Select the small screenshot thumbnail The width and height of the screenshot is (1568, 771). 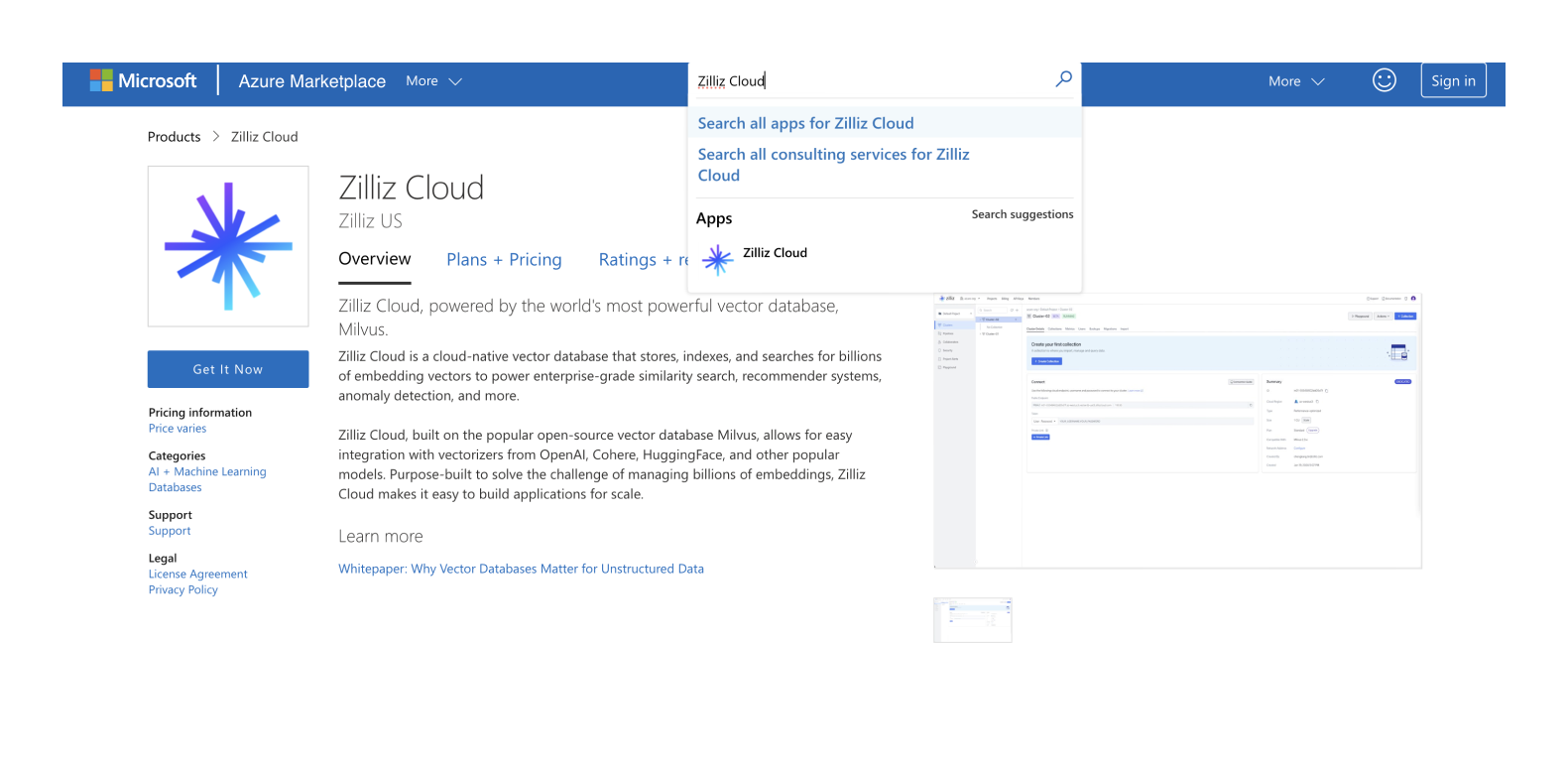(972, 620)
